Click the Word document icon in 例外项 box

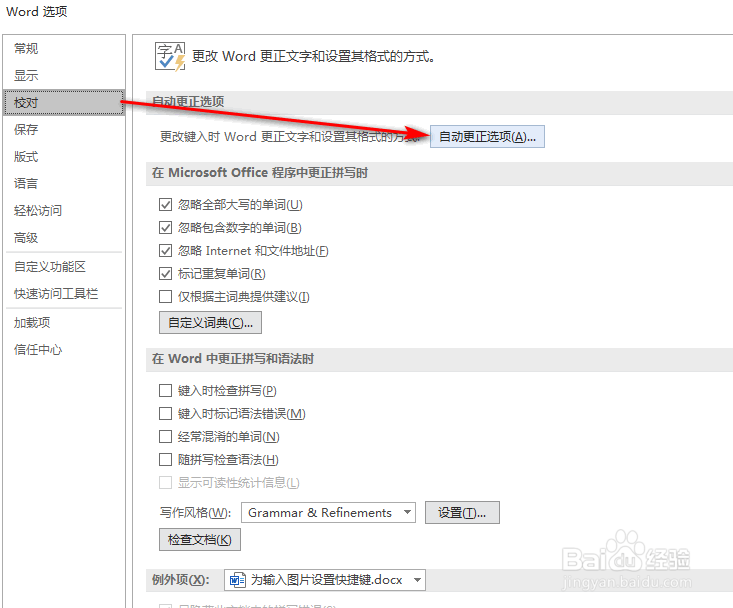237,580
